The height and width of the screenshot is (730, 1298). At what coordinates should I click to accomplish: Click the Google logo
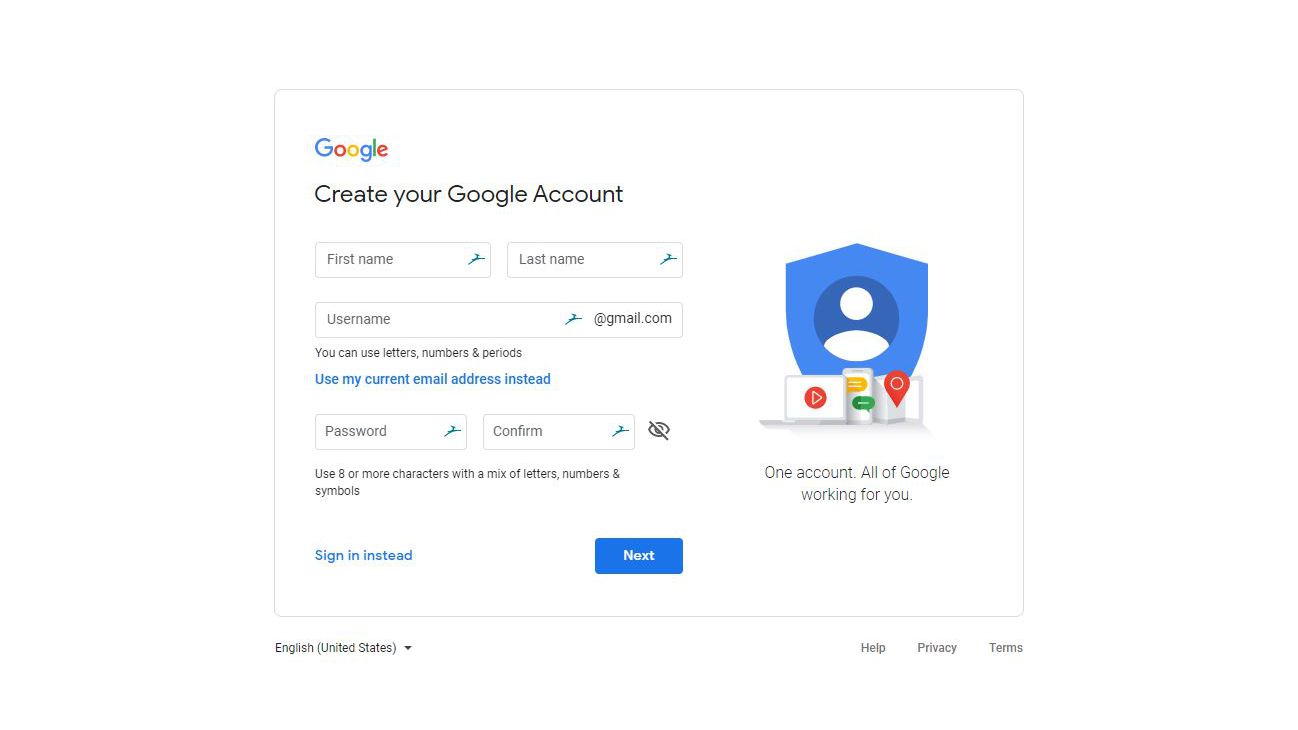click(x=351, y=149)
